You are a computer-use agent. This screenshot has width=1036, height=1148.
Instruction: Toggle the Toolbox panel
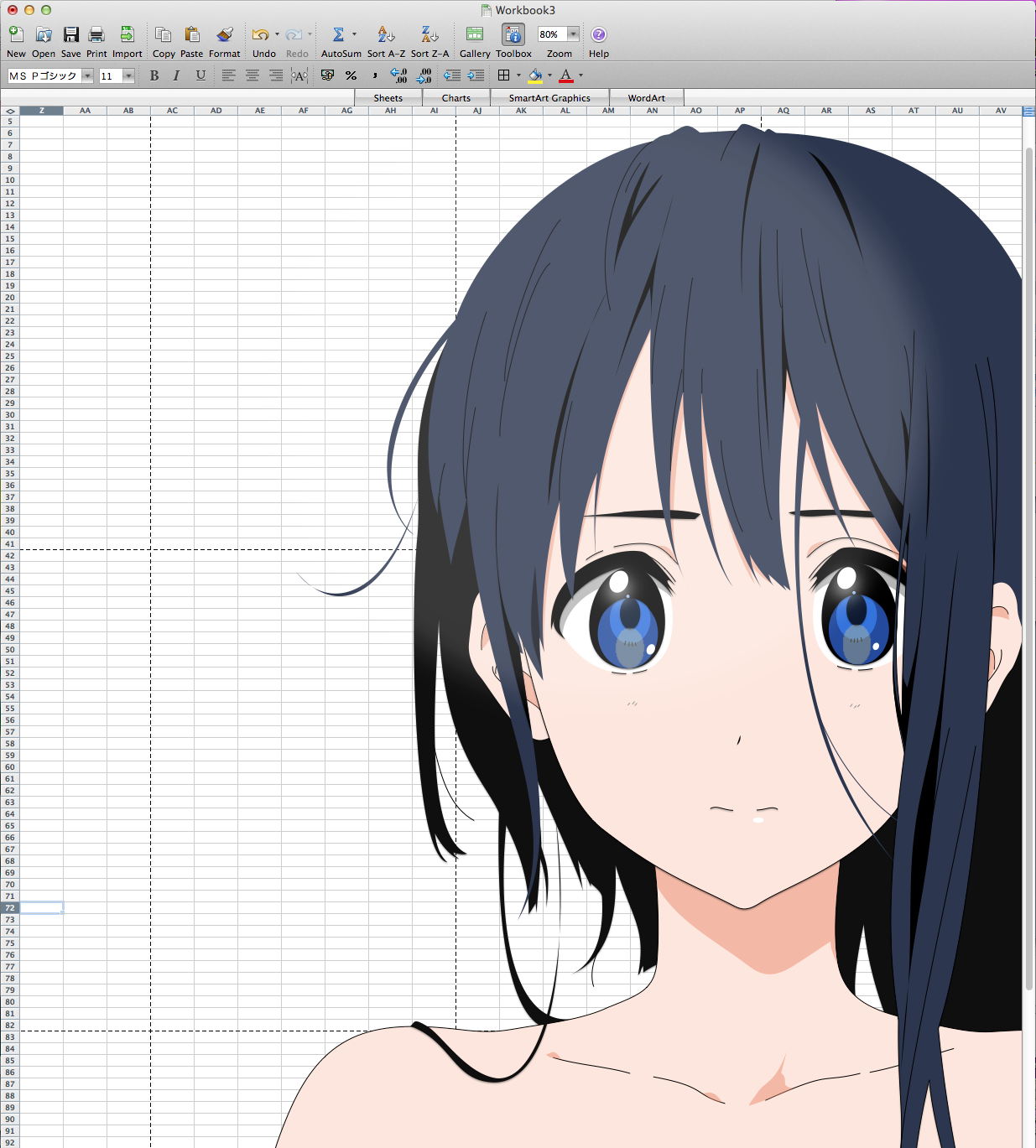513,34
